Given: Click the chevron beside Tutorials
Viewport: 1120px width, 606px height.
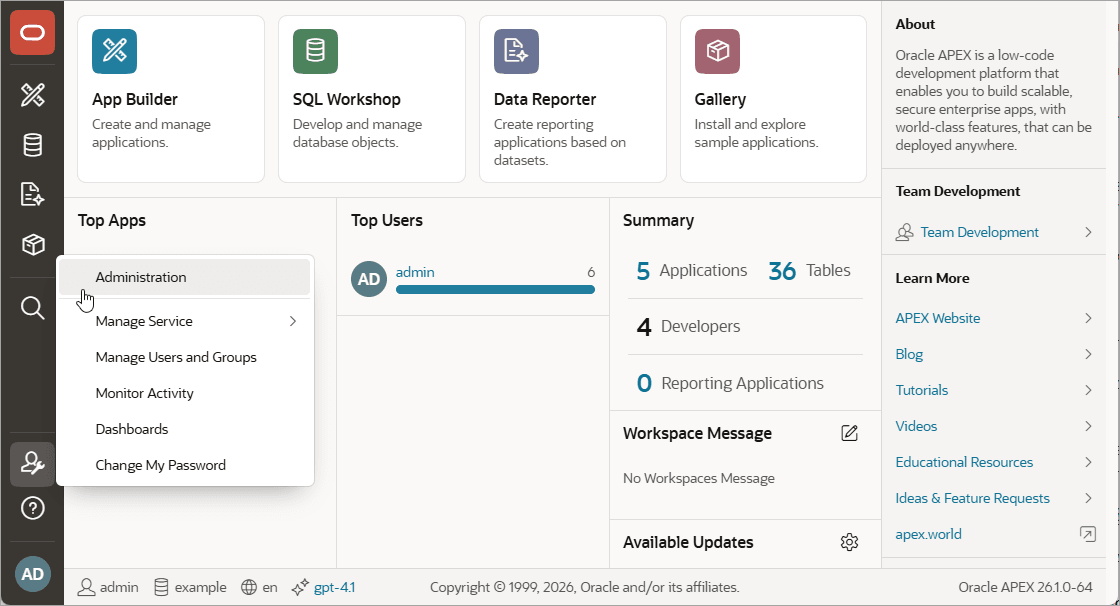Looking at the screenshot, I should tap(1088, 390).
